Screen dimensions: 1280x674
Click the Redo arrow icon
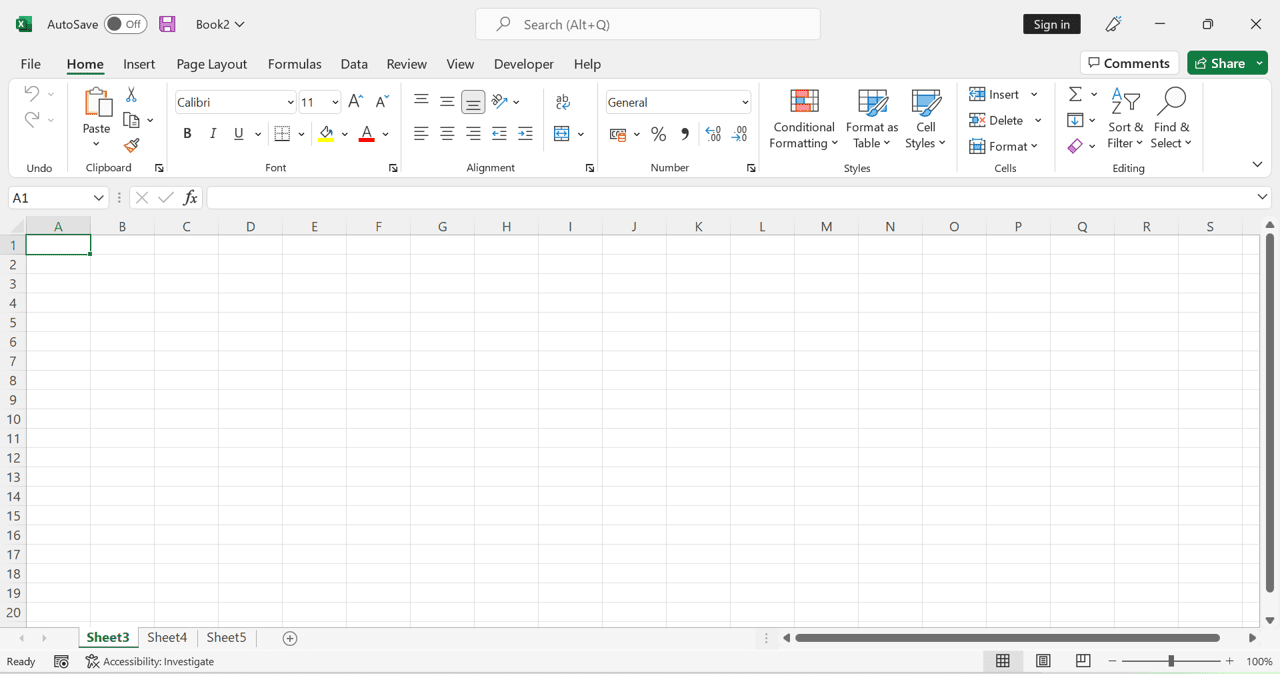tap(32, 119)
